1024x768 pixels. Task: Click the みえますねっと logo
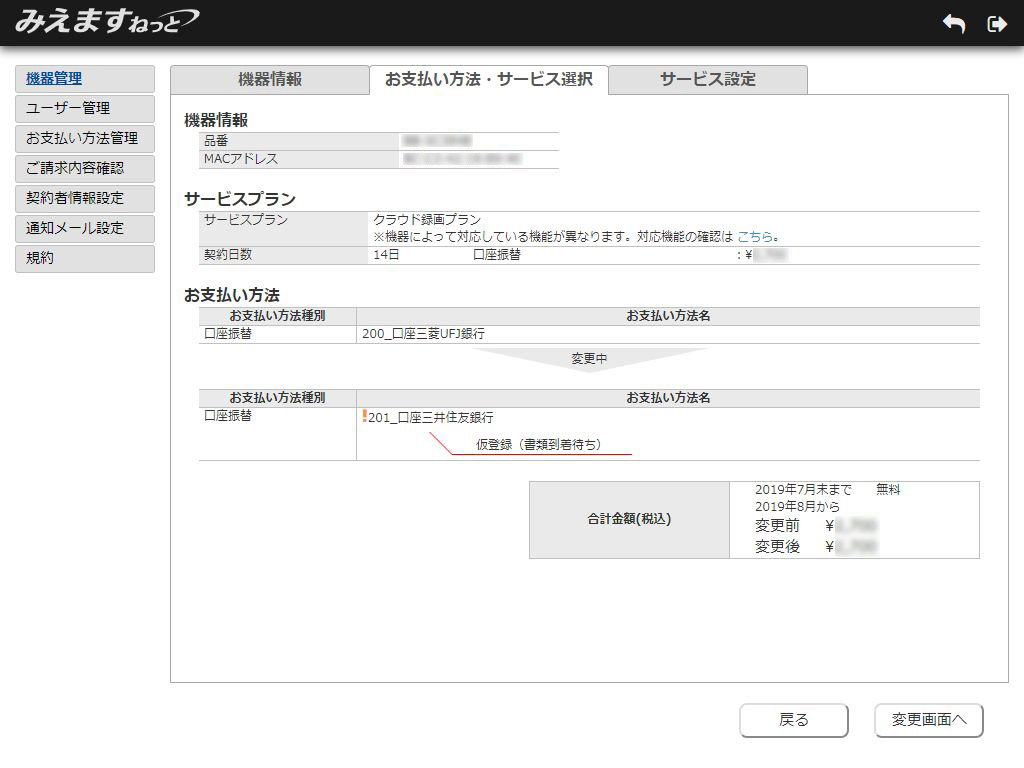[x=100, y=21]
